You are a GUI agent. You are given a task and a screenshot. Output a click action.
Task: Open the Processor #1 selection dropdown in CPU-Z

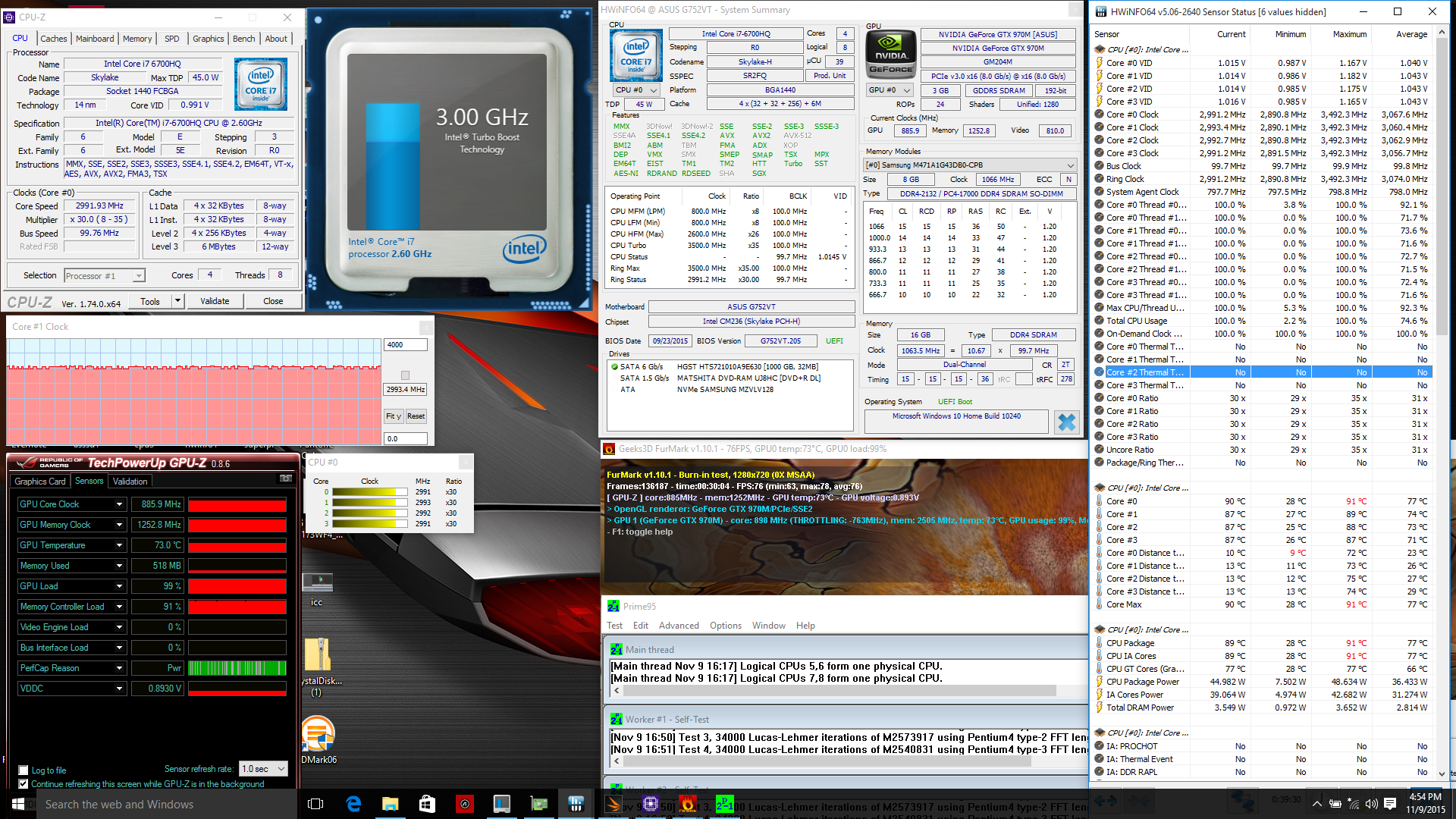(139, 276)
